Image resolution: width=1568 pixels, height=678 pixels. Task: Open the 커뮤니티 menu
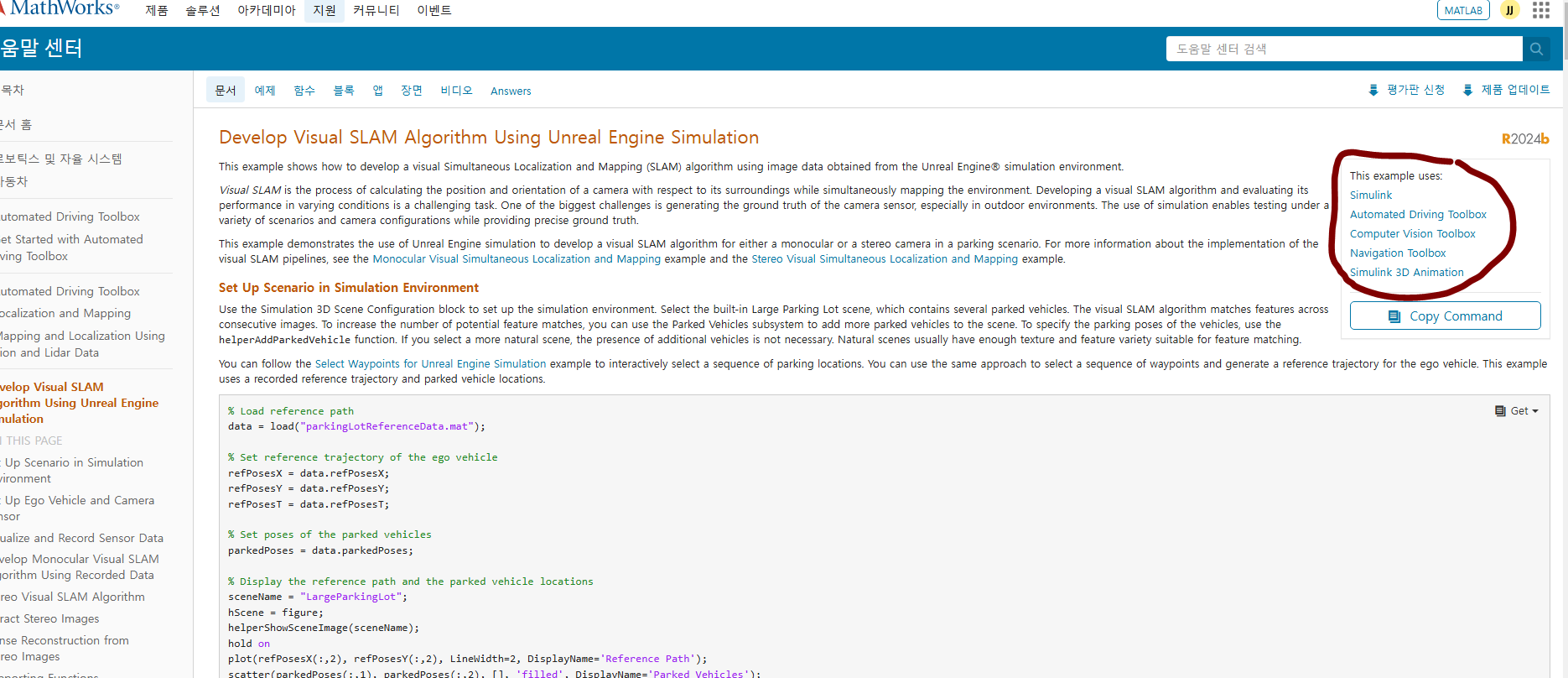pyautogui.click(x=376, y=10)
